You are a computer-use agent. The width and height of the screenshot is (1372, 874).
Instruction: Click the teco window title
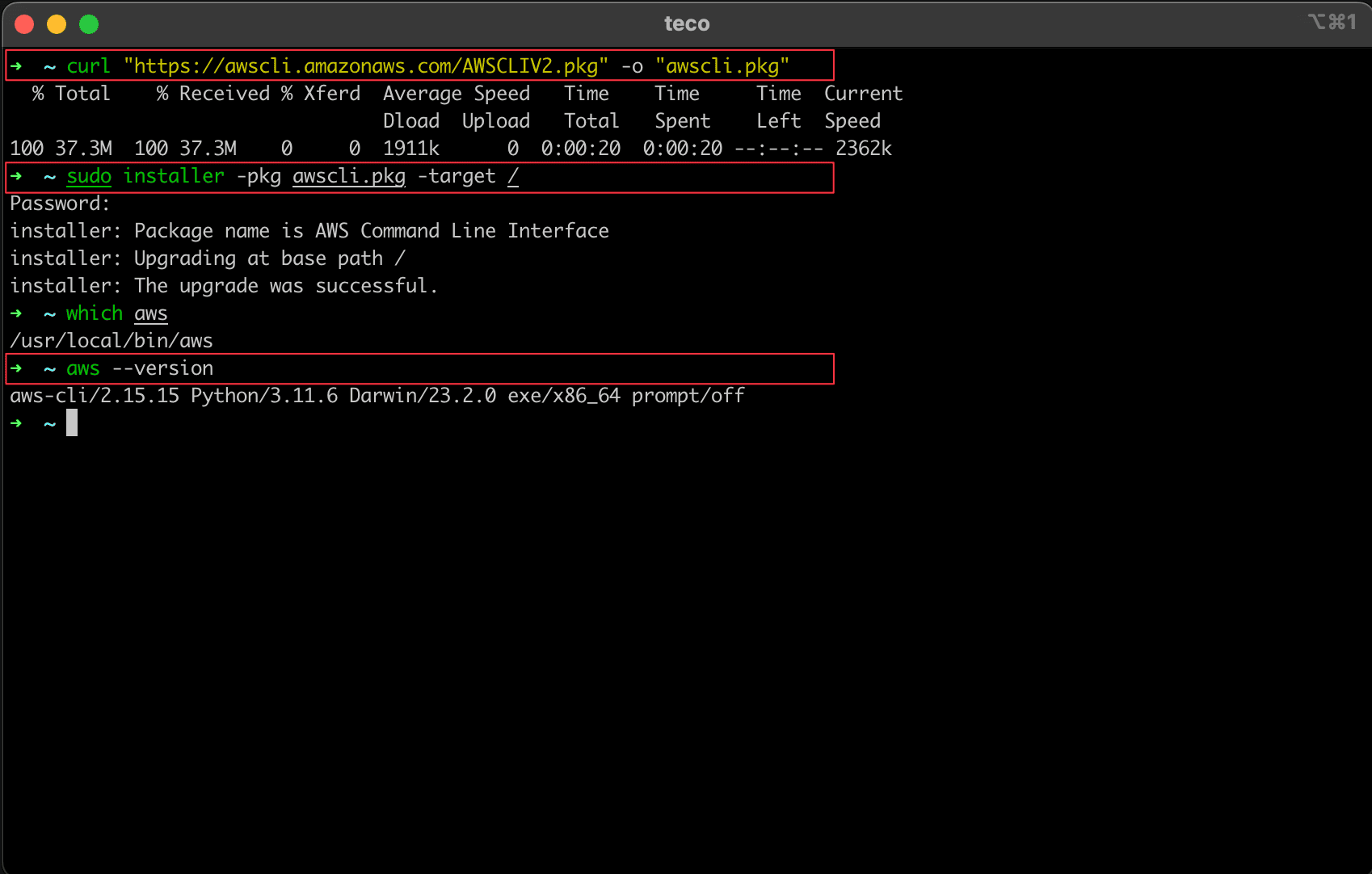687,23
